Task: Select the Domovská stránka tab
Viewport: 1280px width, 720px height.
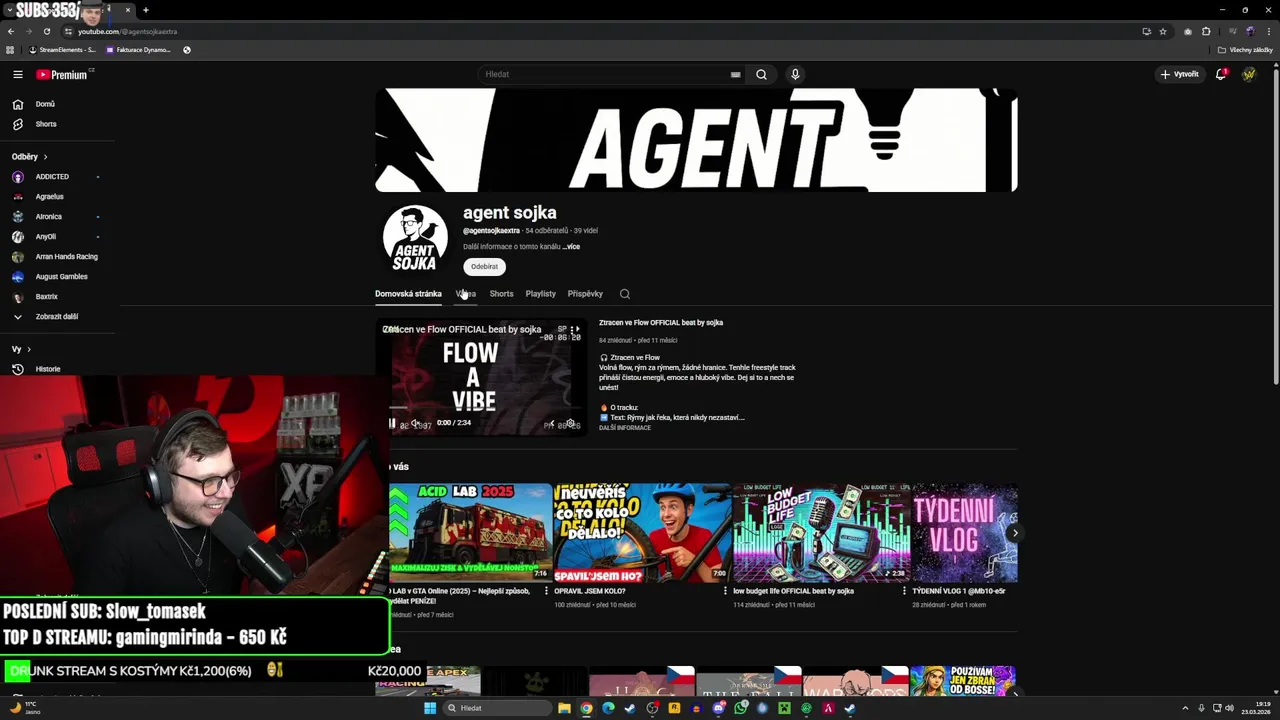Action: click(408, 294)
